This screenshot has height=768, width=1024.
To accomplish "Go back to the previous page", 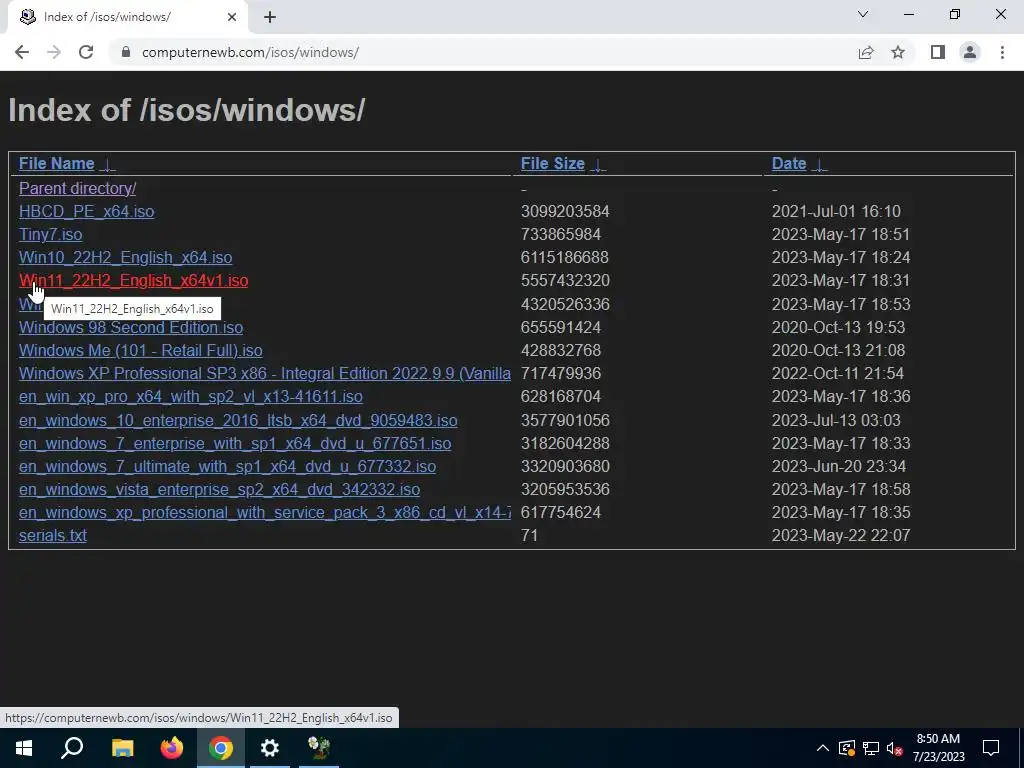I will [x=22, y=52].
